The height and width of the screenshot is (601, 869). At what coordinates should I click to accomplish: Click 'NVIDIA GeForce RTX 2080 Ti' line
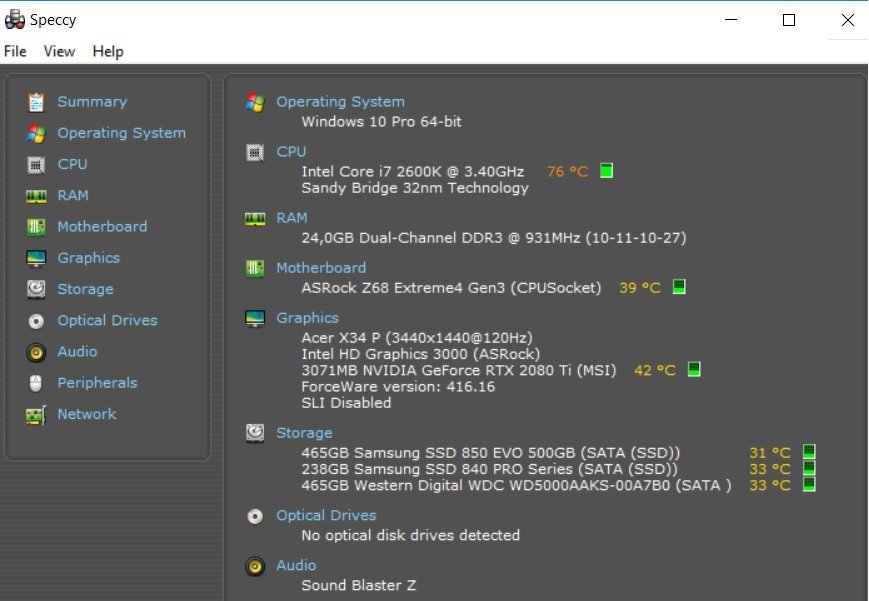click(x=459, y=370)
